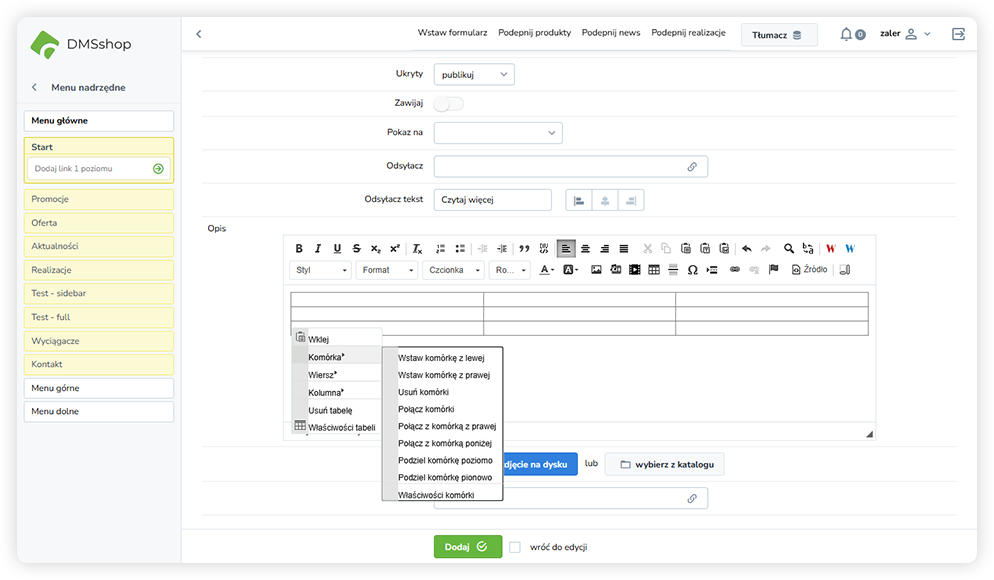Check the 'wróć do edycji' checkbox

[515, 547]
